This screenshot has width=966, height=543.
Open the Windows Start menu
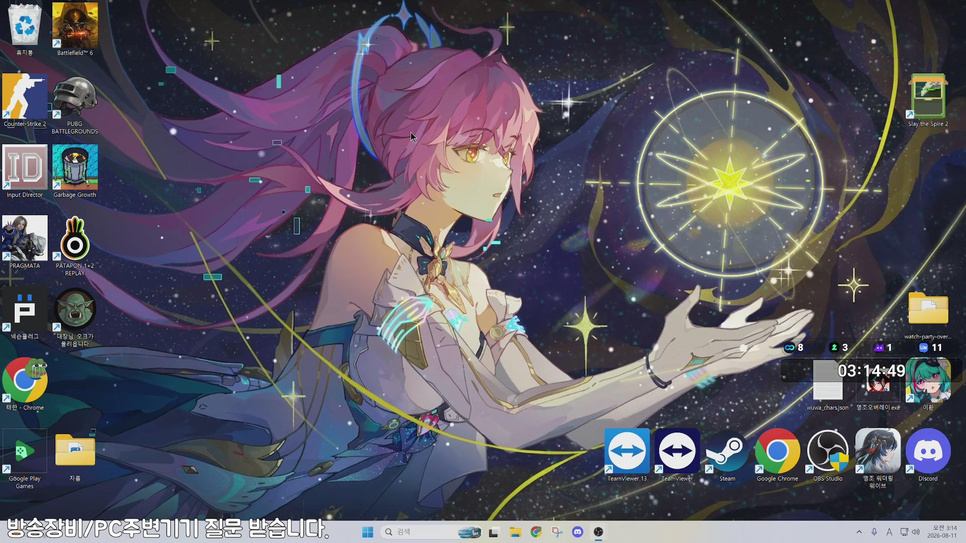368,532
